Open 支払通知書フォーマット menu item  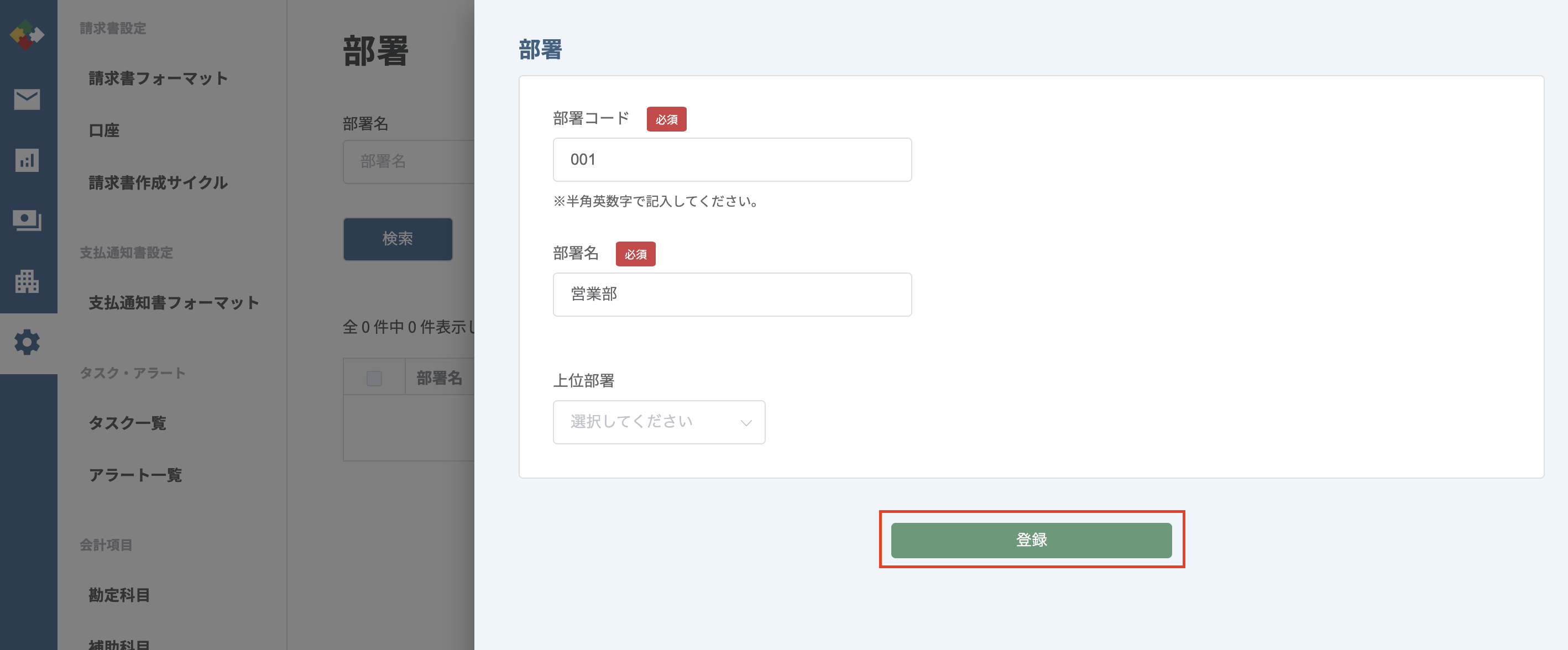pos(174,302)
